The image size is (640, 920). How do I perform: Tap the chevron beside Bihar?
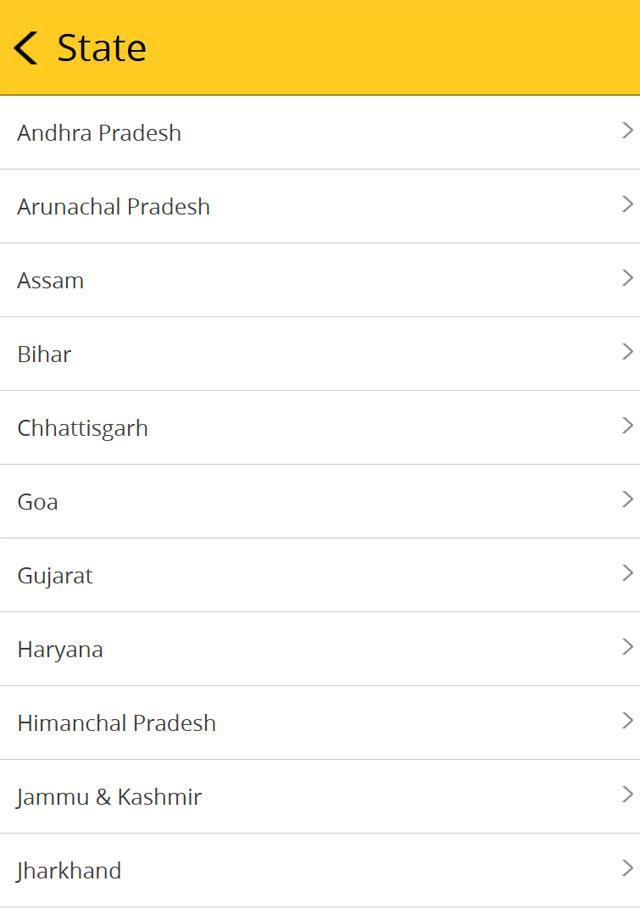(627, 352)
